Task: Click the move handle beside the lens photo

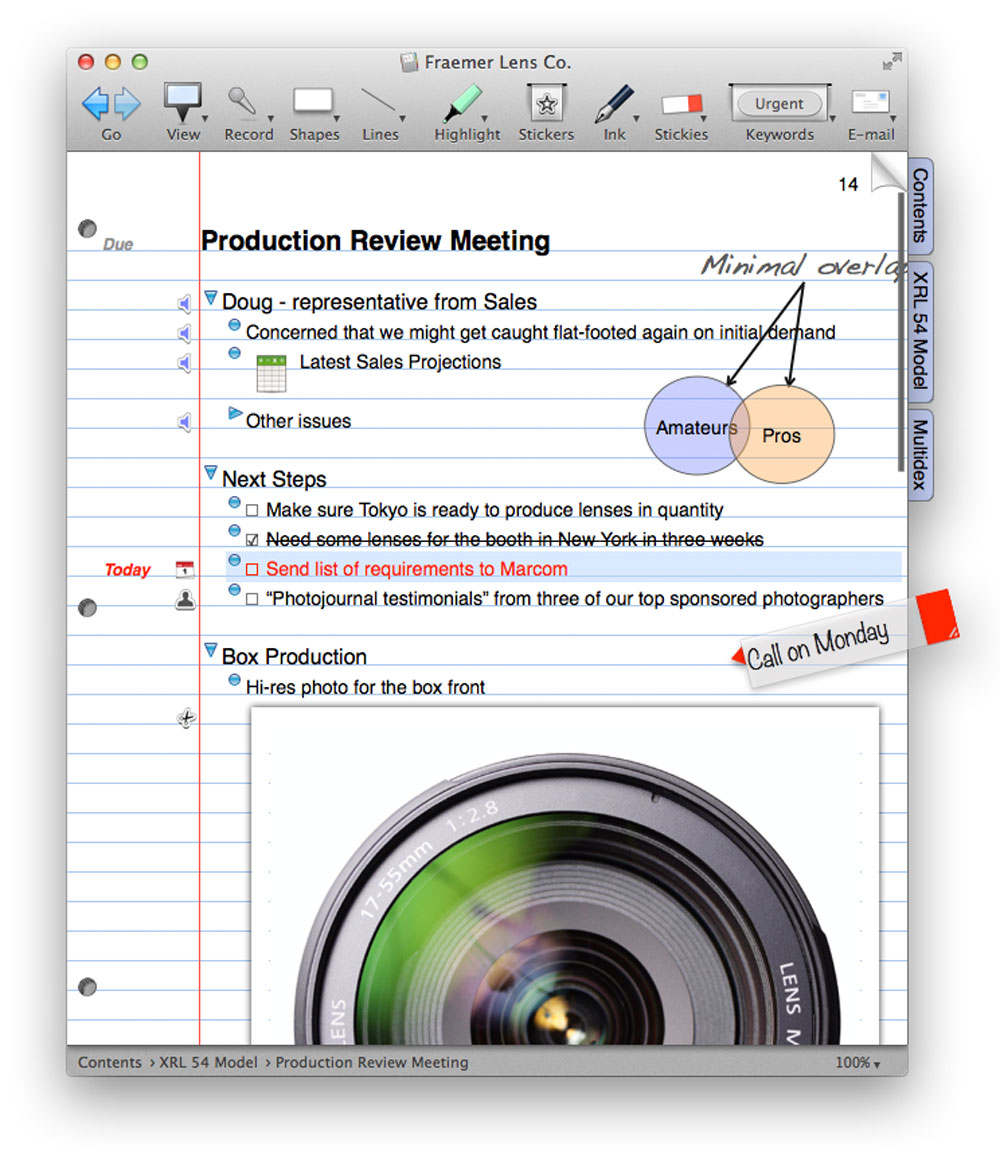Action: click(x=186, y=718)
